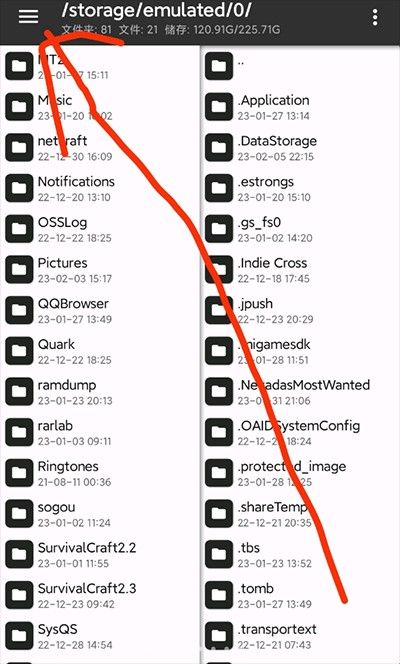Go up via the '..' parent folder

300,66
